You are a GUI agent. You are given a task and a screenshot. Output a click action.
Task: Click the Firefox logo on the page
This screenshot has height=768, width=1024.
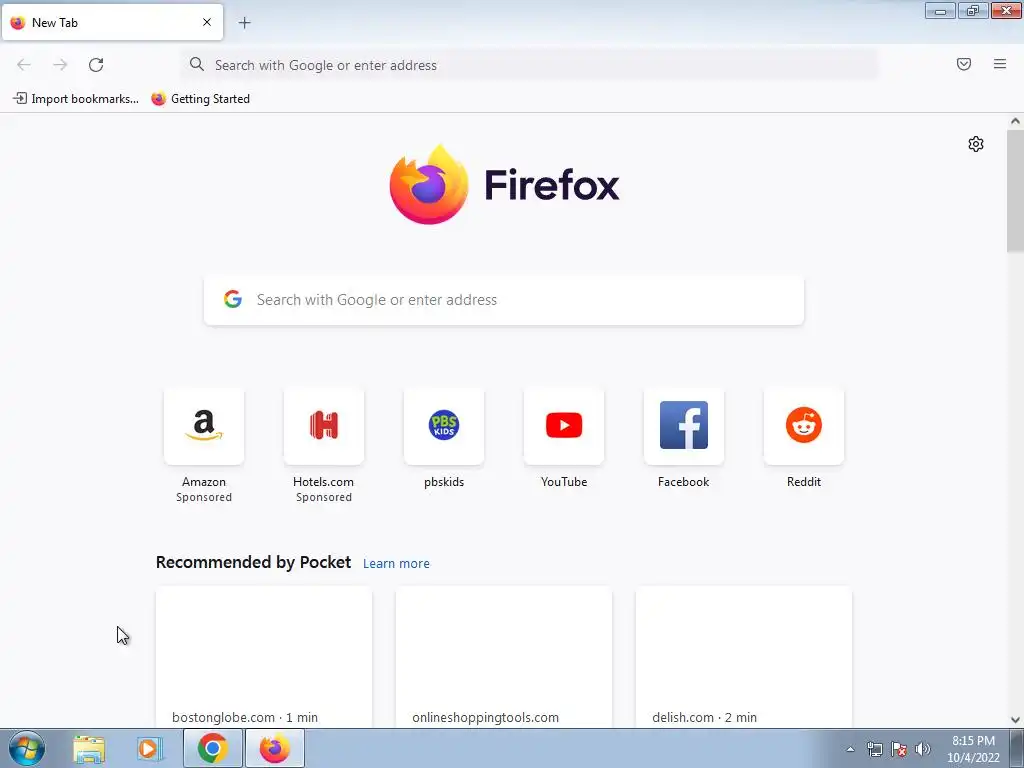[x=504, y=185]
